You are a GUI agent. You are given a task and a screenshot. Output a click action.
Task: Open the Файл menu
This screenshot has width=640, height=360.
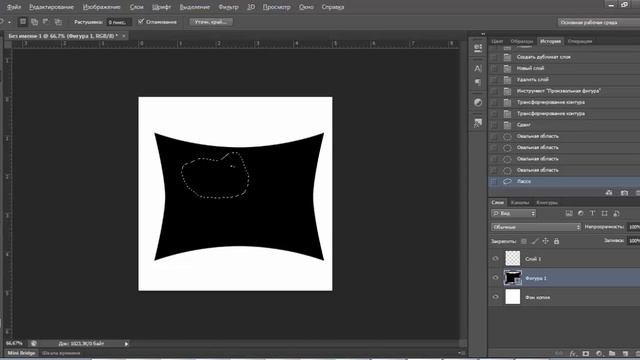14,7
